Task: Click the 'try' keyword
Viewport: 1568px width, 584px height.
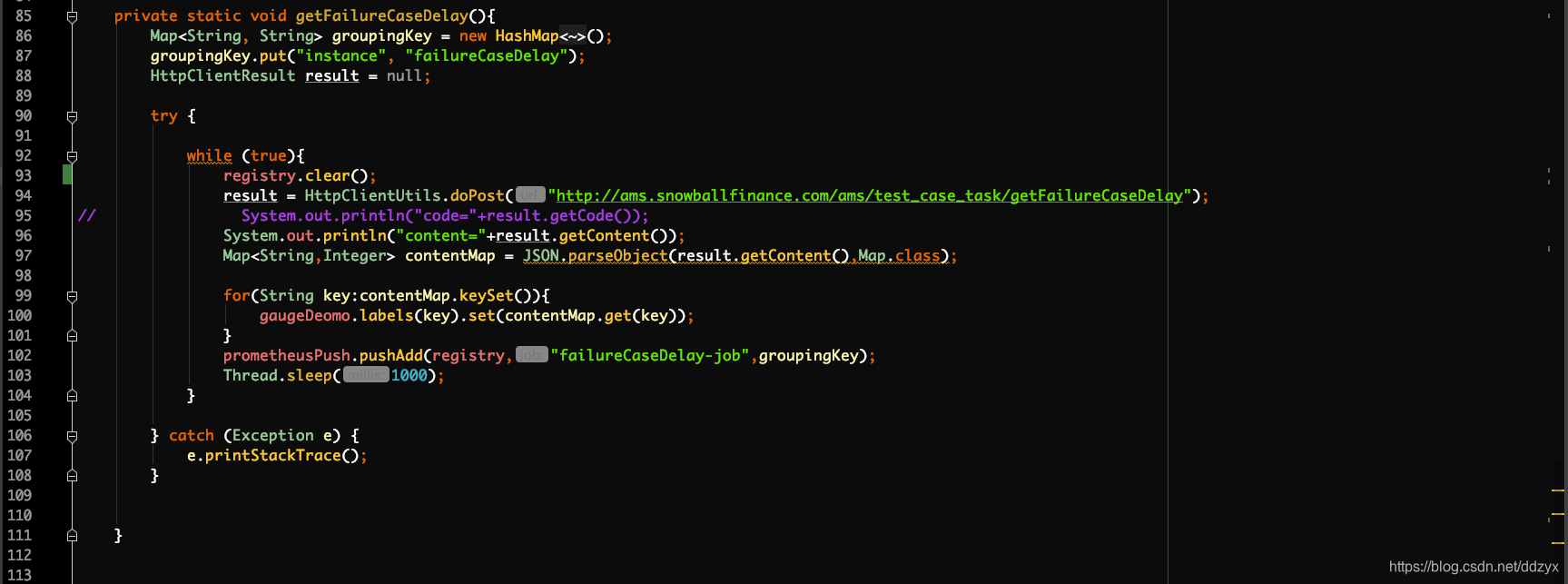Action: 163,115
